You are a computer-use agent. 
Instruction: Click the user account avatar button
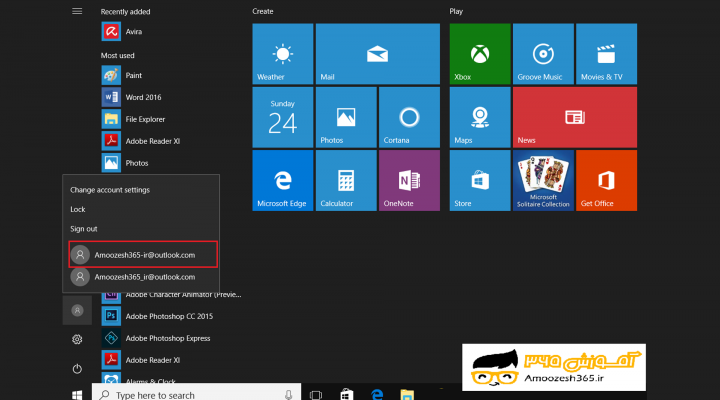[x=77, y=310]
